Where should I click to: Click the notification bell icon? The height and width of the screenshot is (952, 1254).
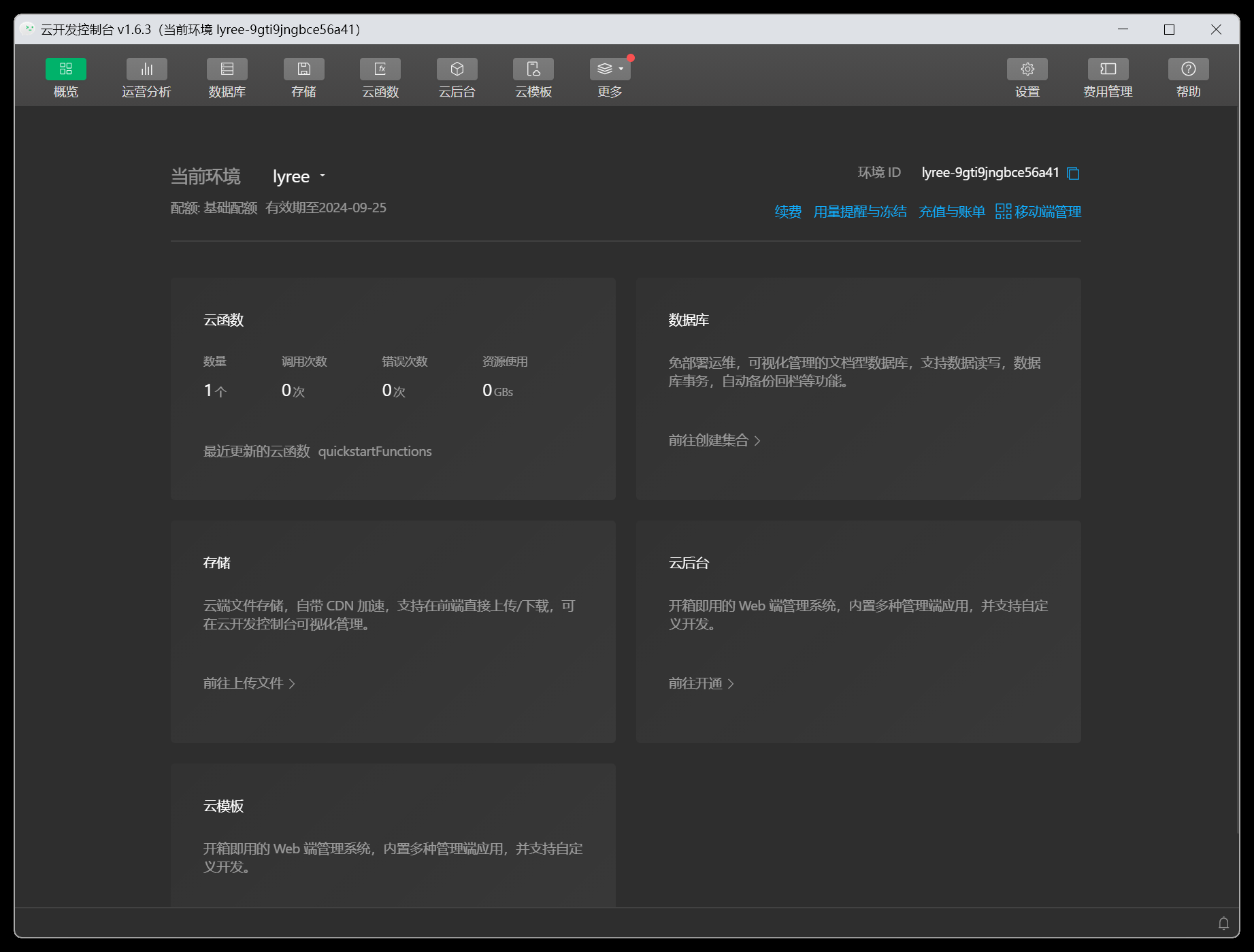(1223, 923)
